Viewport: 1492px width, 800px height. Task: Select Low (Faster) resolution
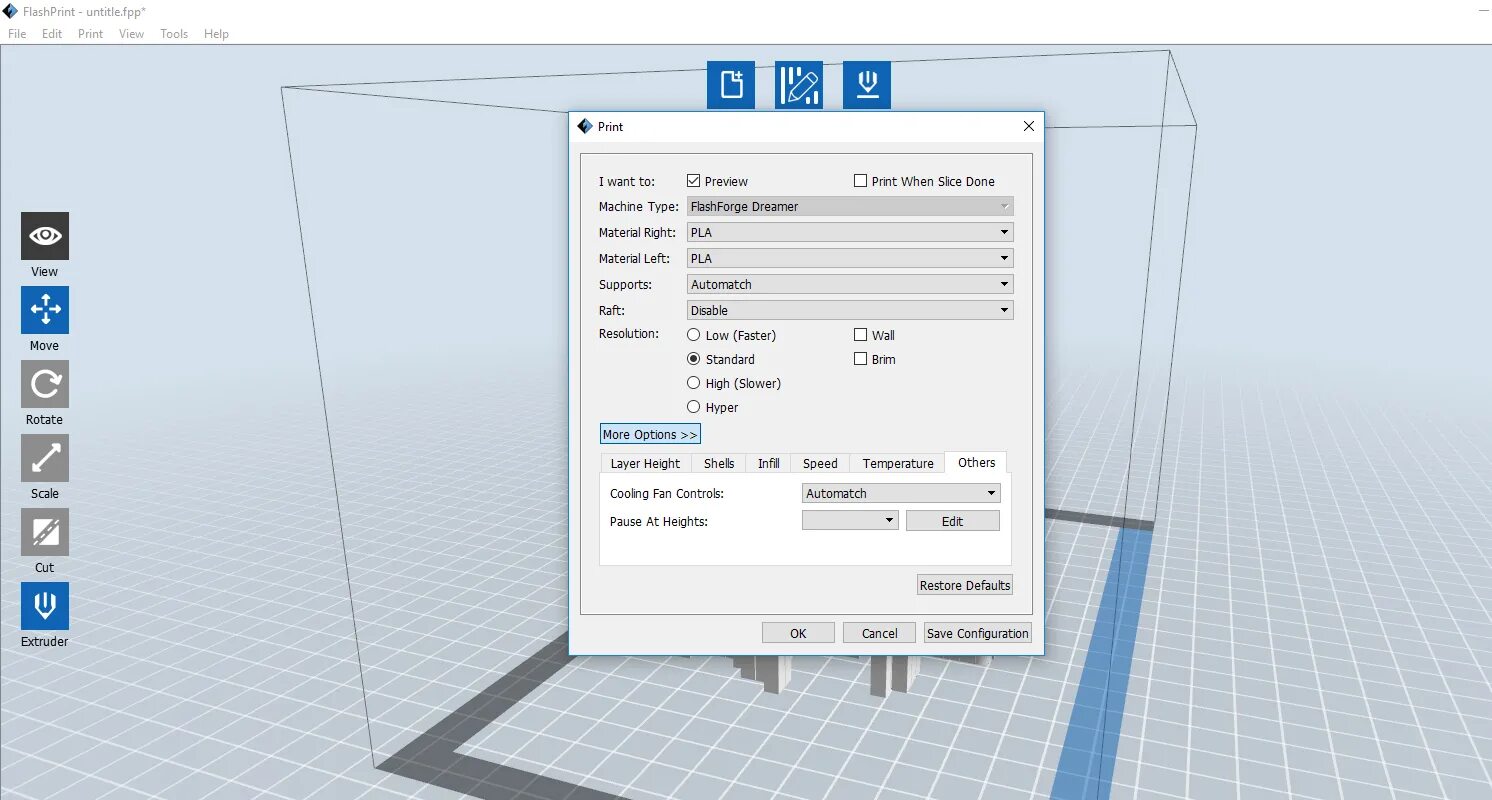coord(693,335)
